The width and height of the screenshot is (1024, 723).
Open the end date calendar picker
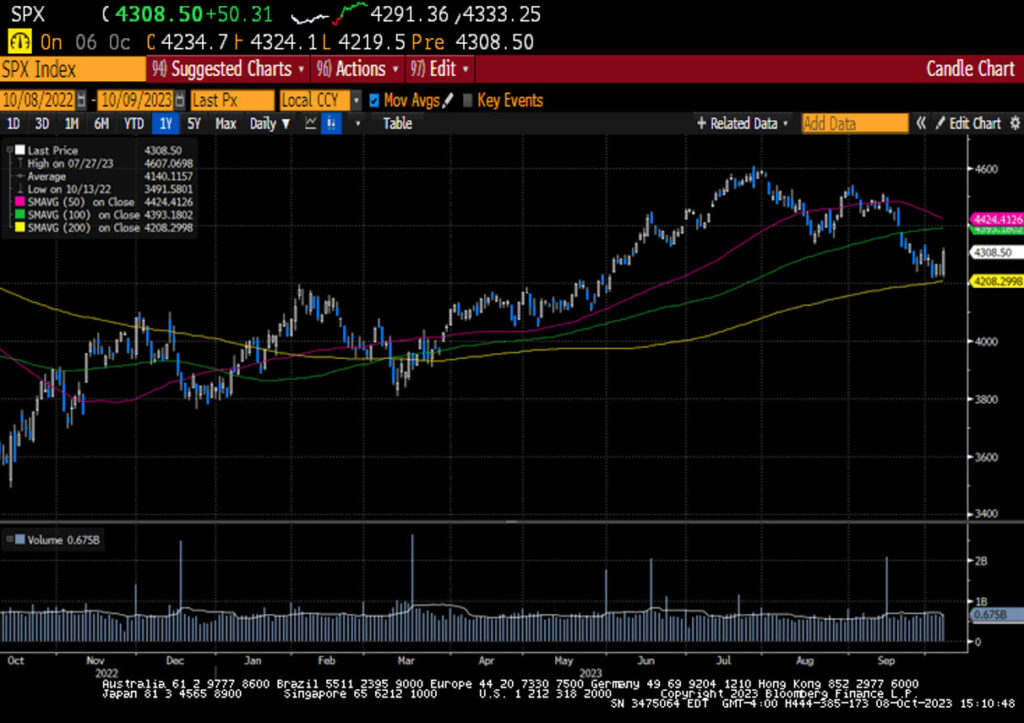[181, 100]
